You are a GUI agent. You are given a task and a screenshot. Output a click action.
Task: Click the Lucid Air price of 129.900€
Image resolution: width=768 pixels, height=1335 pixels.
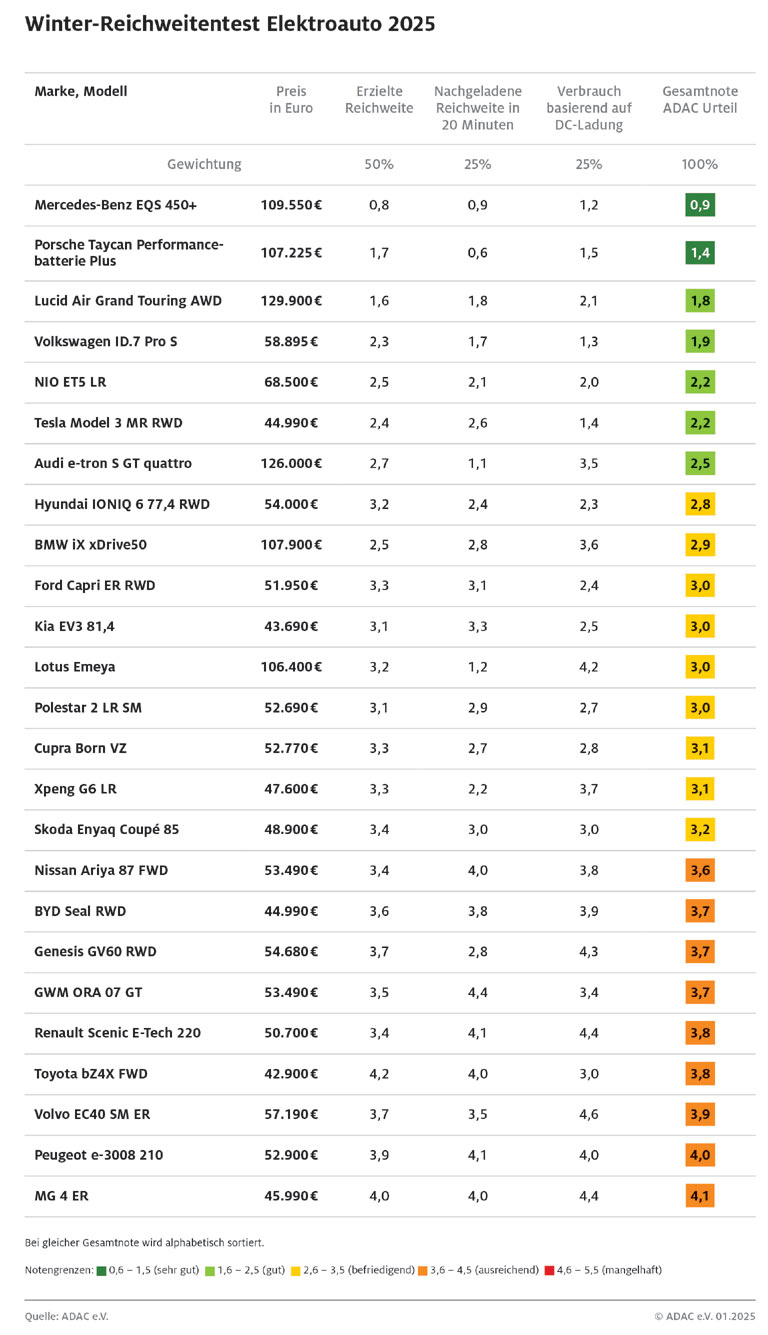pos(291,301)
